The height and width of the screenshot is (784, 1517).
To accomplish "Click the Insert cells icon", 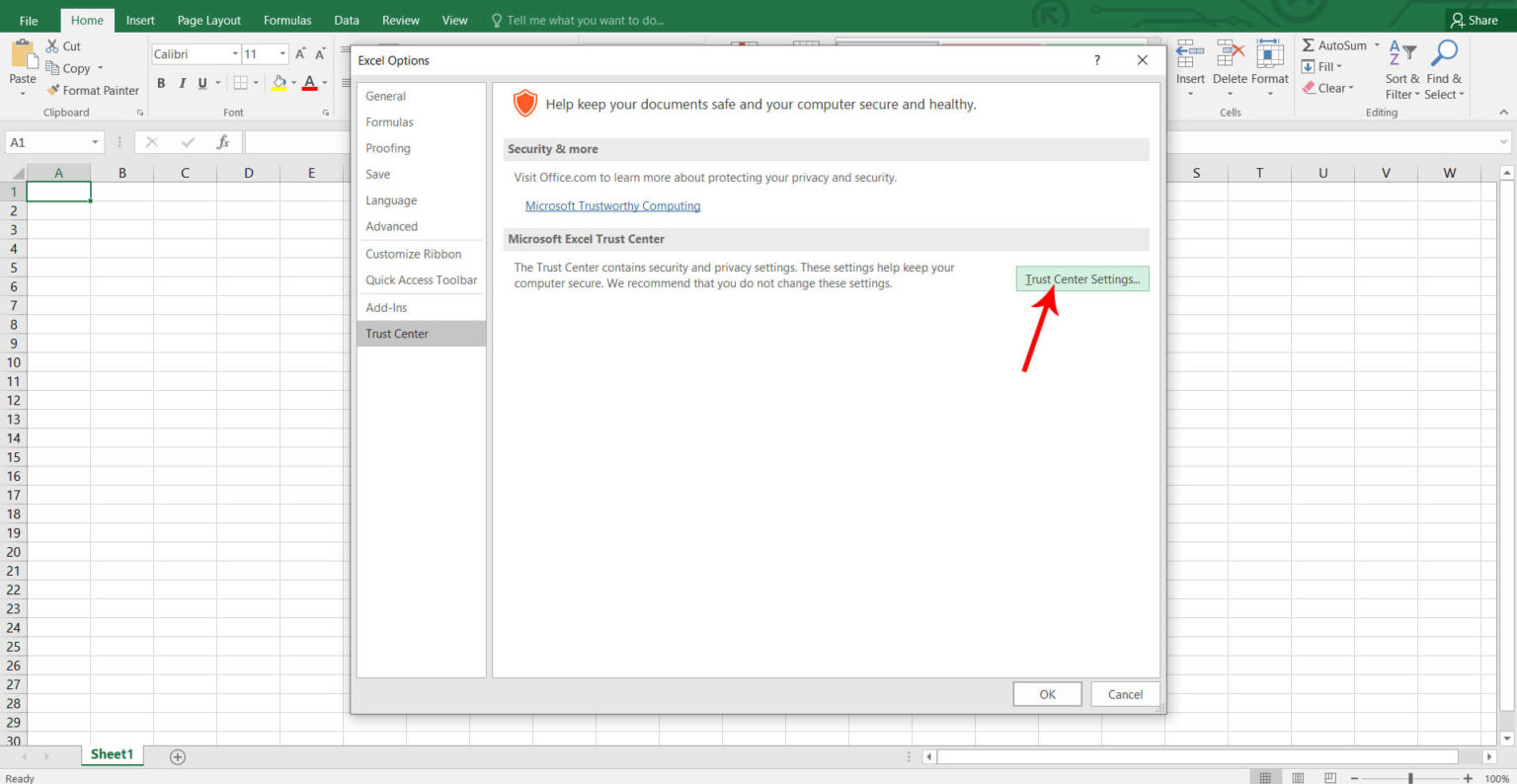I will 1190,53.
